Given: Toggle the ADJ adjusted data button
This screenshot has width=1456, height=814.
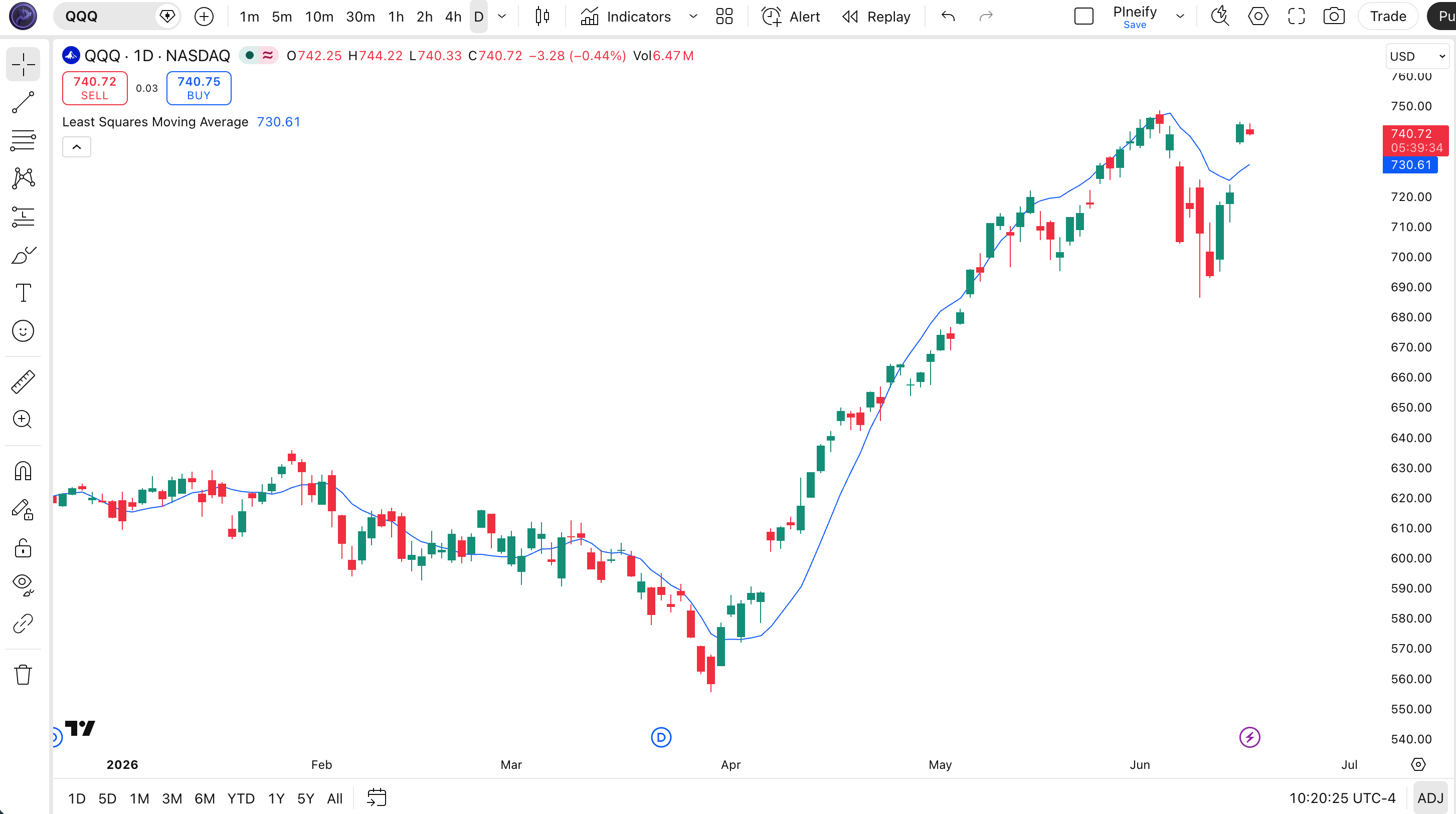Looking at the screenshot, I should pyautogui.click(x=1430, y=798).
